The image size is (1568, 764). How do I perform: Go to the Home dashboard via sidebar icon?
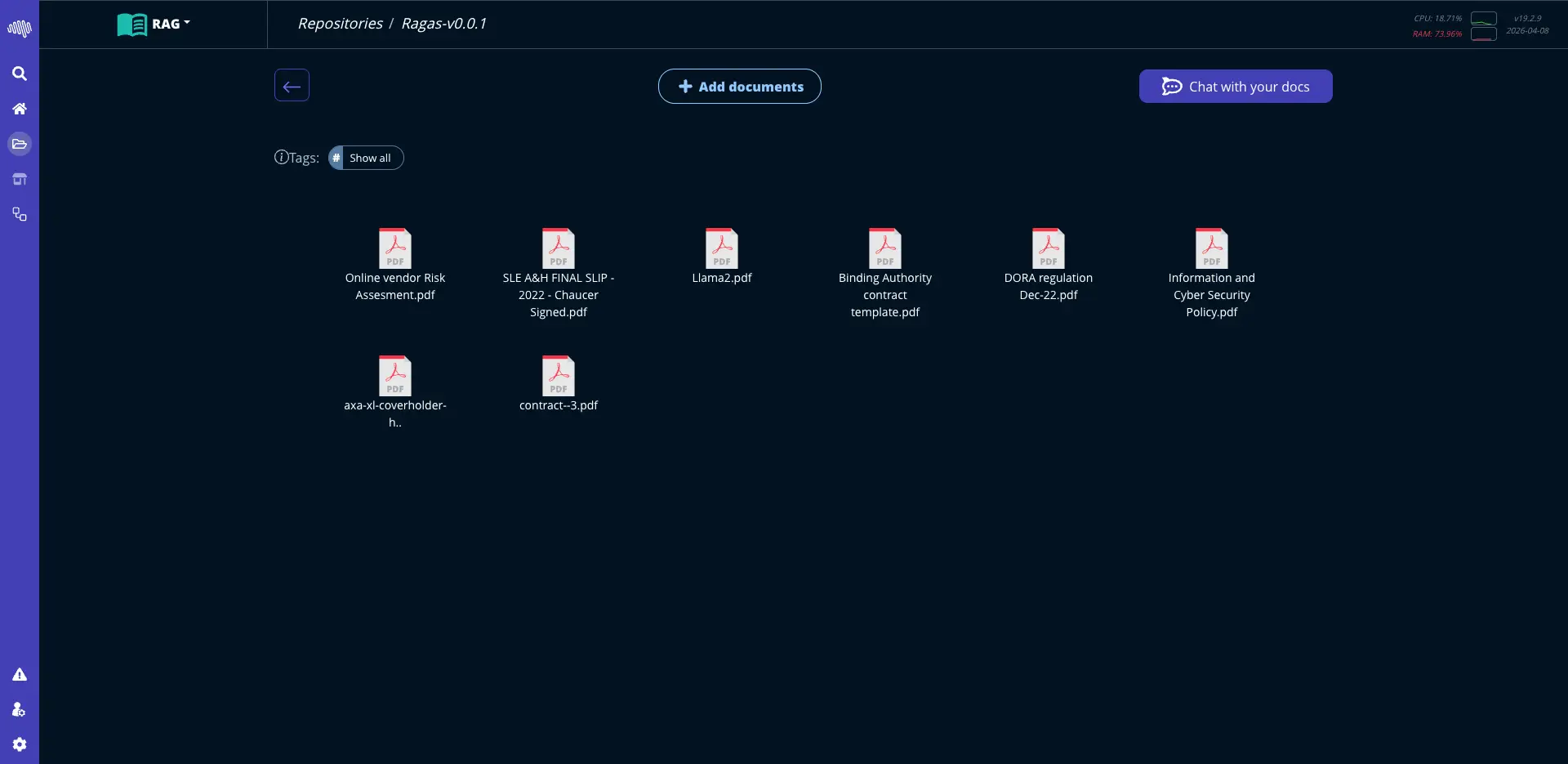click(x=20, y=109)
